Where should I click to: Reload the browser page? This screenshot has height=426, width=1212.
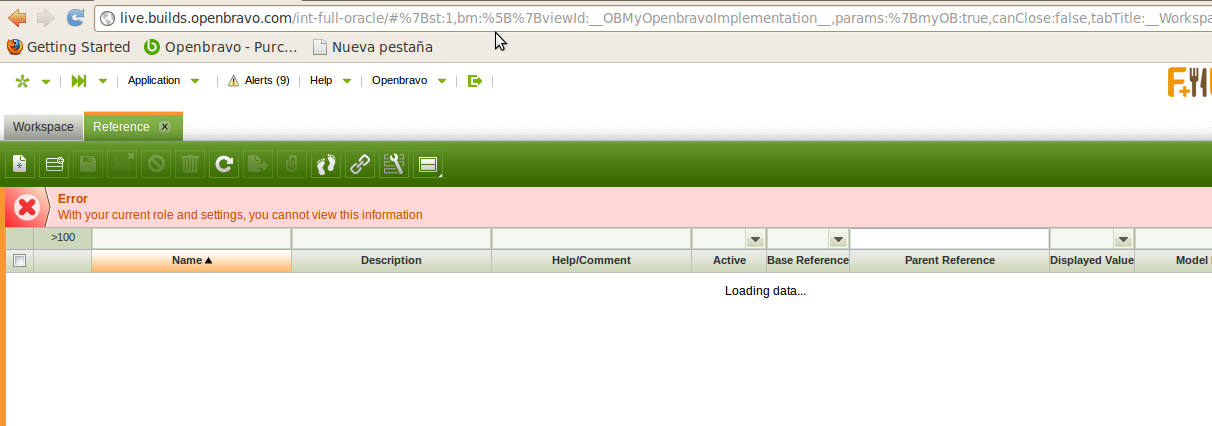coord(75,17)
